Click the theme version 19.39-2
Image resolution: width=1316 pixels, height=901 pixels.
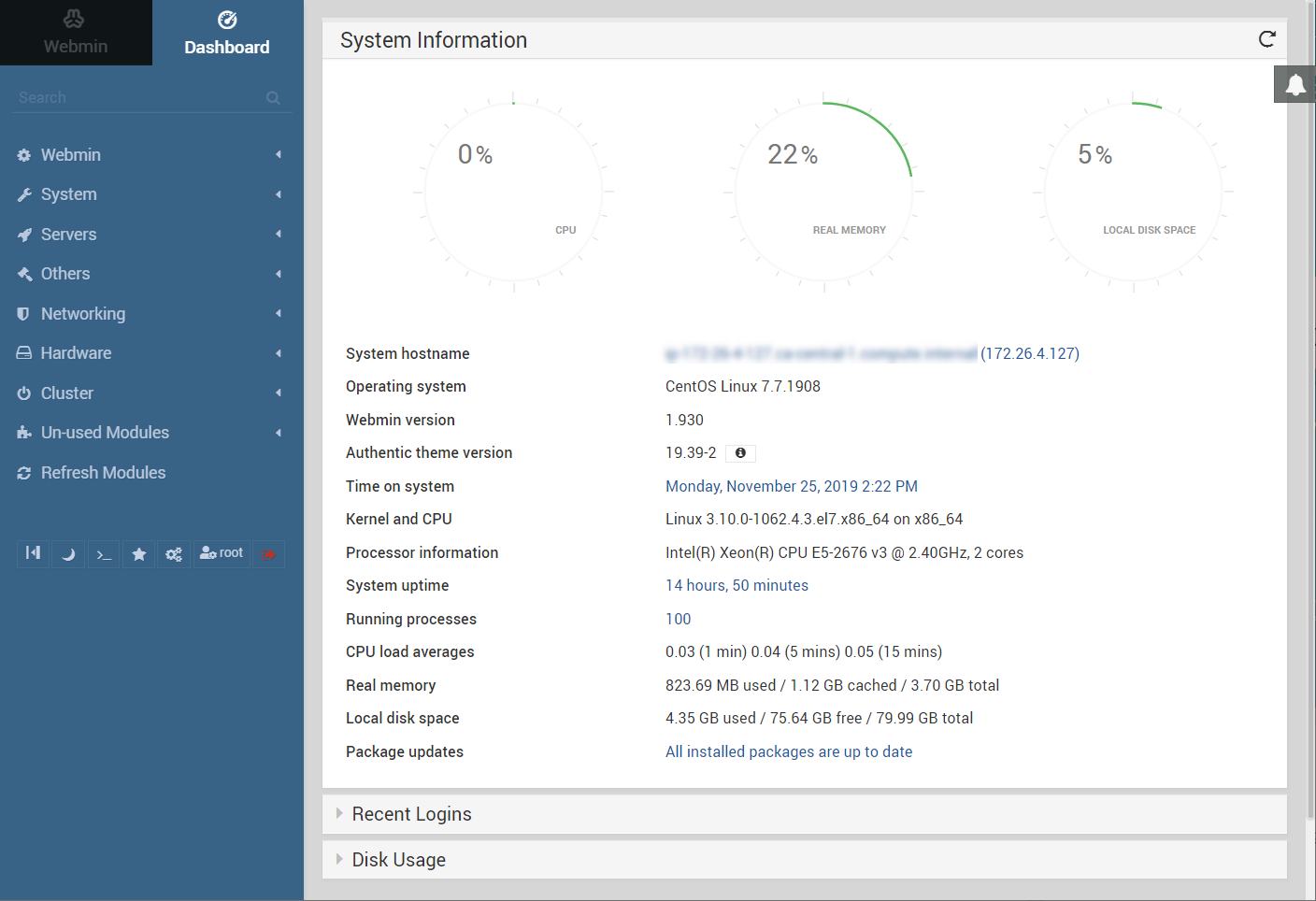(x=691, y=453)
